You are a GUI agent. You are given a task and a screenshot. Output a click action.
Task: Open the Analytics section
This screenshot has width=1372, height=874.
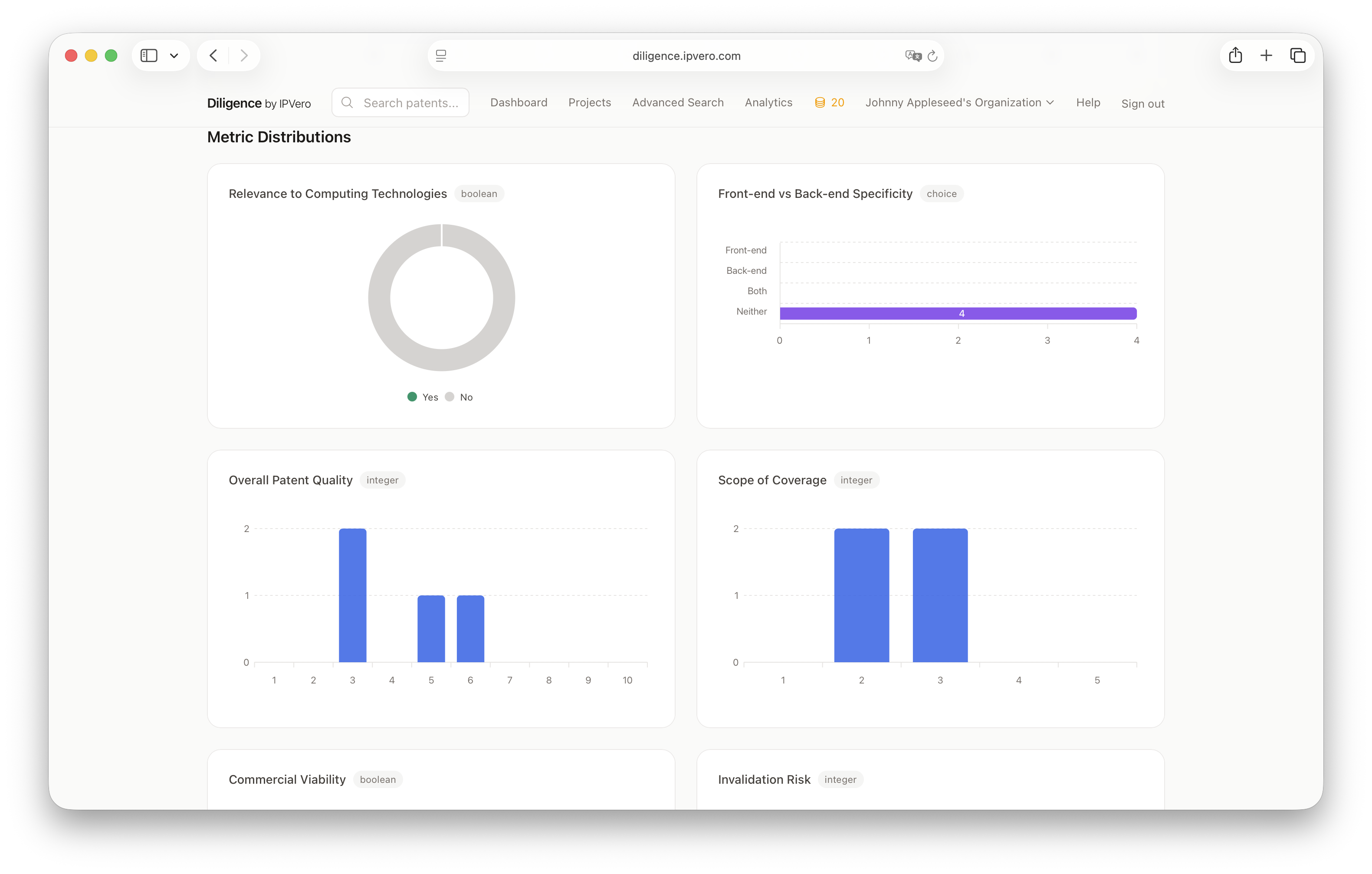[x=768, y=102]
